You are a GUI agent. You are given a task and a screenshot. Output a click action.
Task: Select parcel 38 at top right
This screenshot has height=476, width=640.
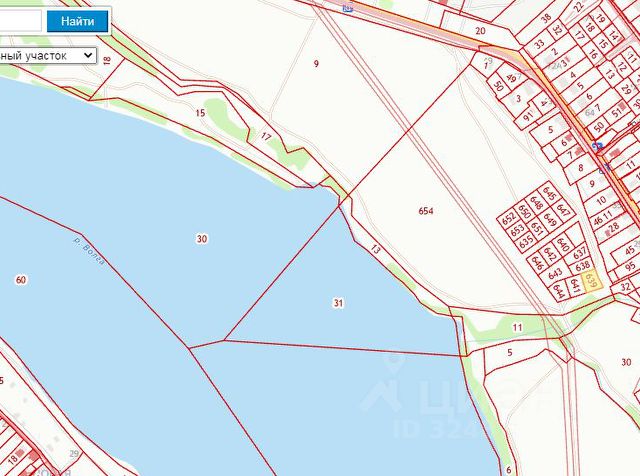point(546,19)
